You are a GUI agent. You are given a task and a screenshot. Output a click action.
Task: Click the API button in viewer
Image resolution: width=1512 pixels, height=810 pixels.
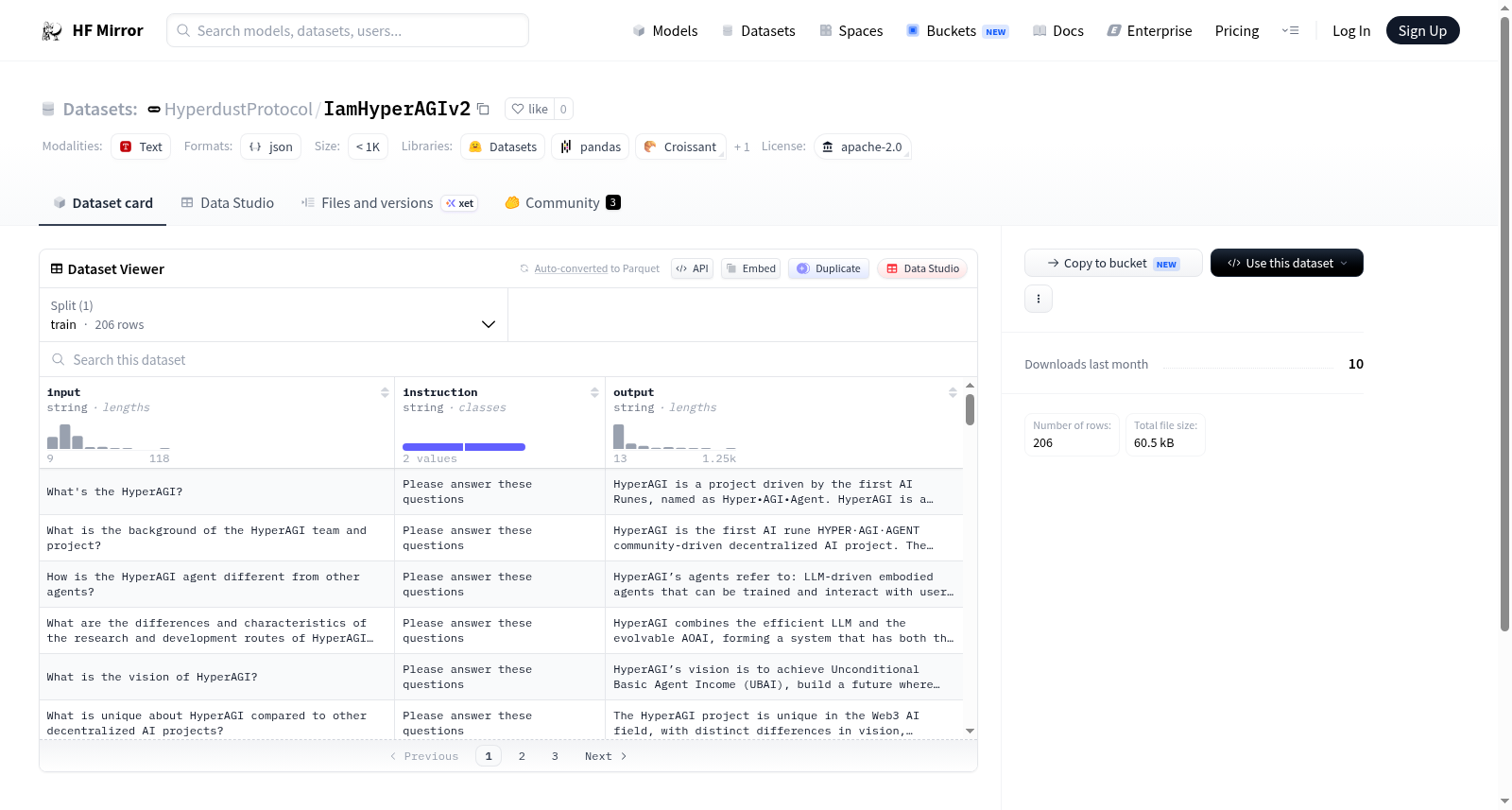692,268
